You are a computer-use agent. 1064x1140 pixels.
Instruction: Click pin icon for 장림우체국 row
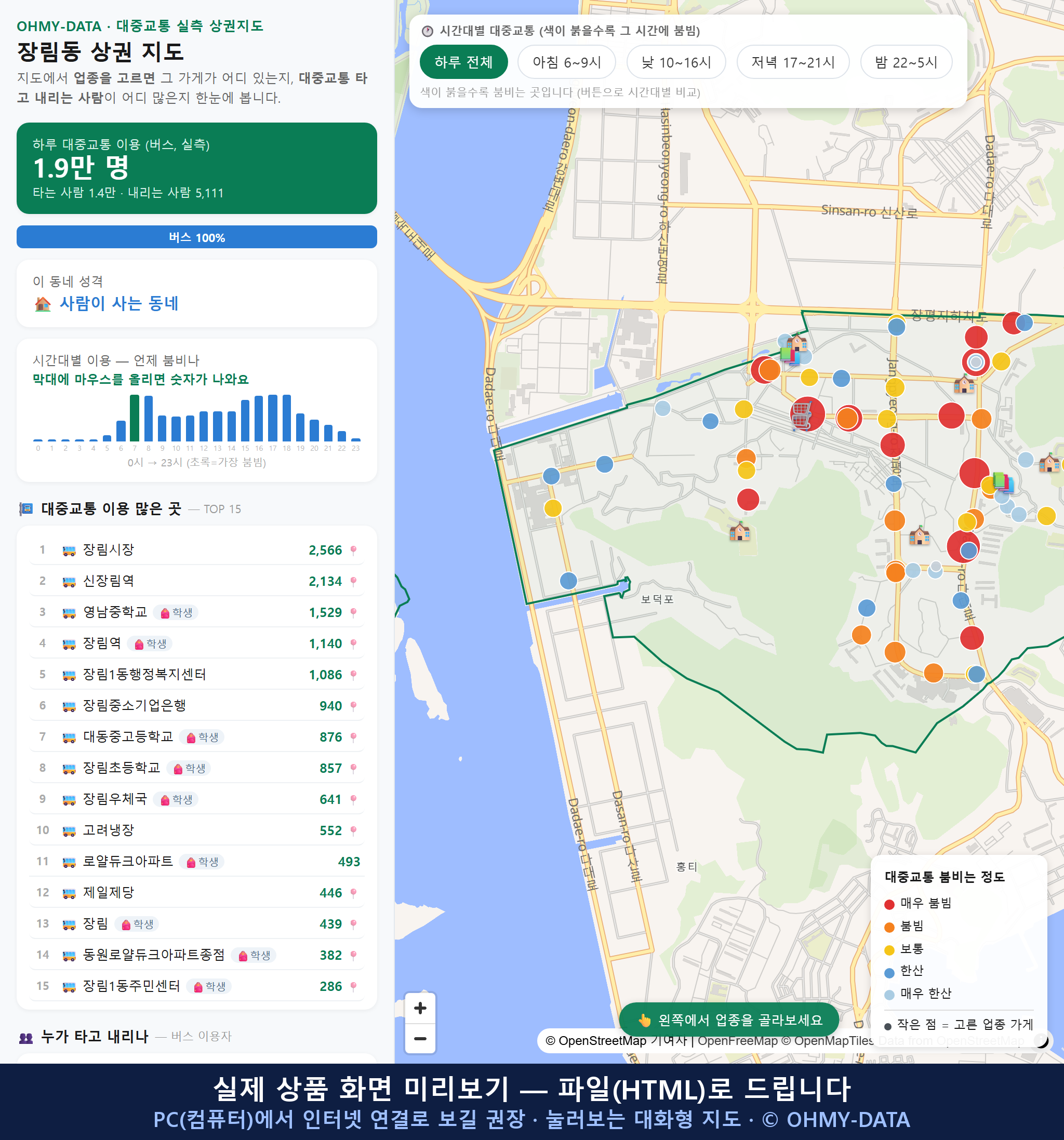(x=353, y=799)
